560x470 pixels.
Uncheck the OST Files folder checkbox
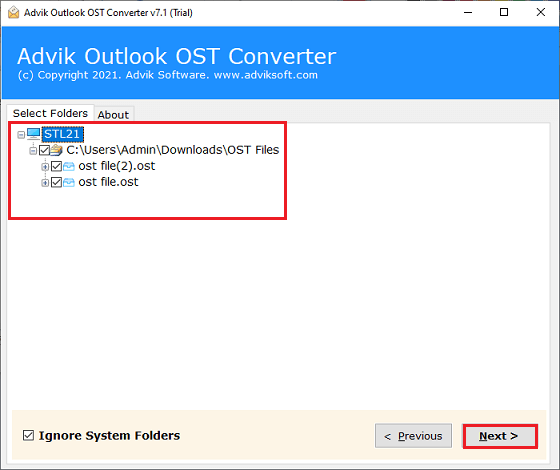[44, 150]
